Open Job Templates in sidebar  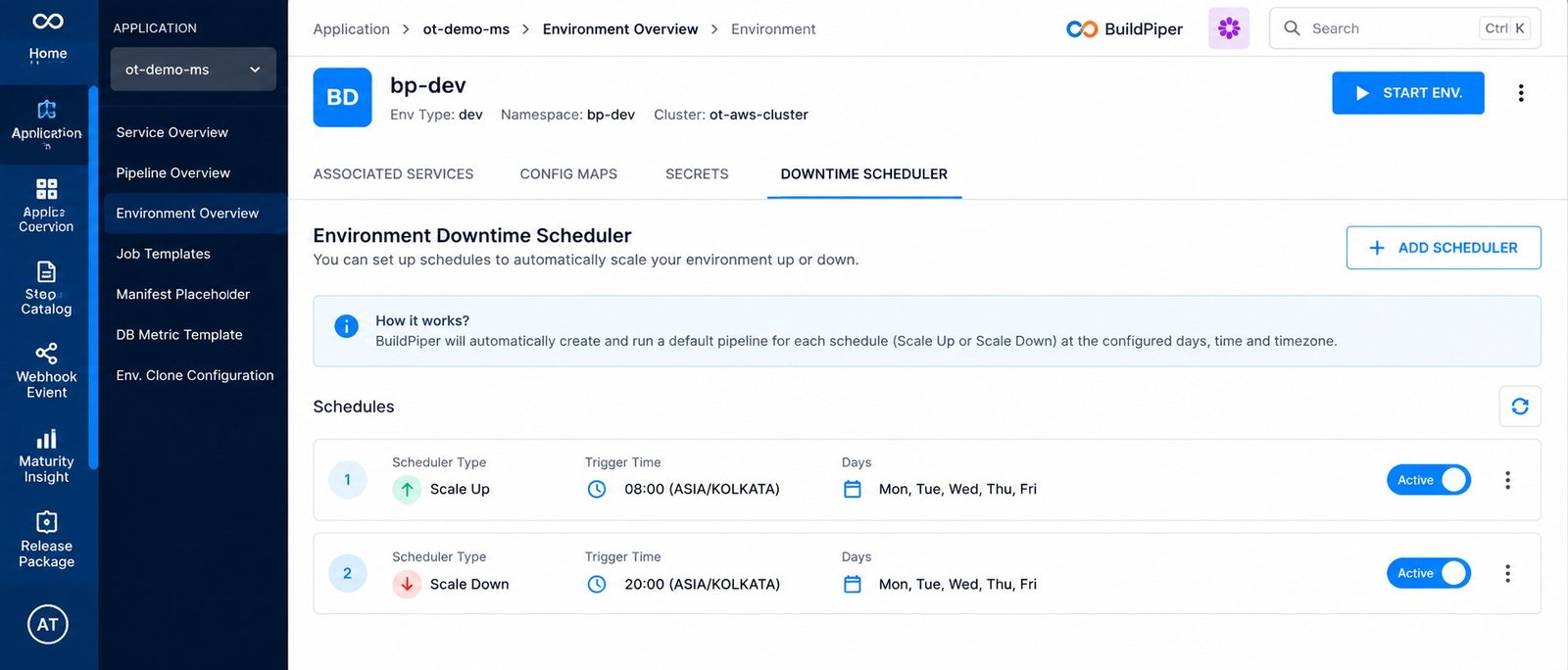click(x=163, y=254)
